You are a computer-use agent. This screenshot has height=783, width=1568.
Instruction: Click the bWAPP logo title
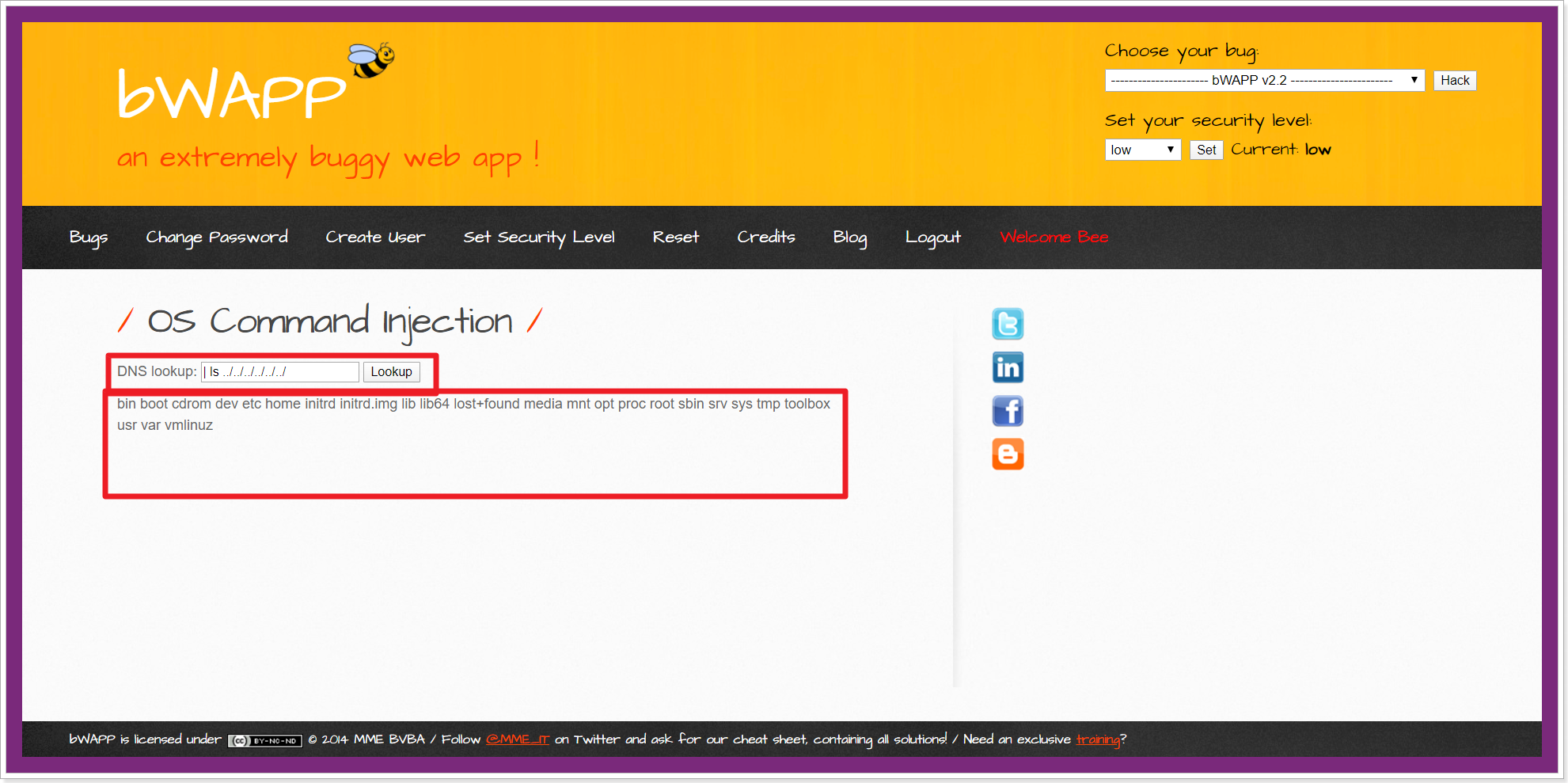click(232, 95)
